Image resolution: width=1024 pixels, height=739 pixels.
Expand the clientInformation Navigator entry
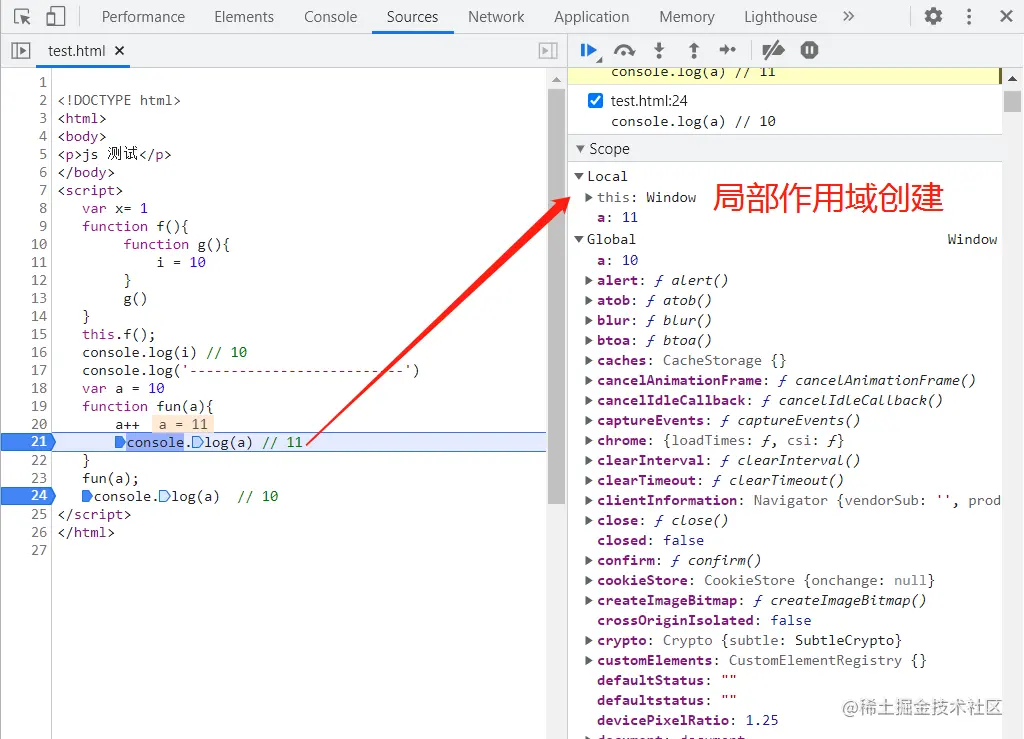pyautogui.click(x=588, y=500)
